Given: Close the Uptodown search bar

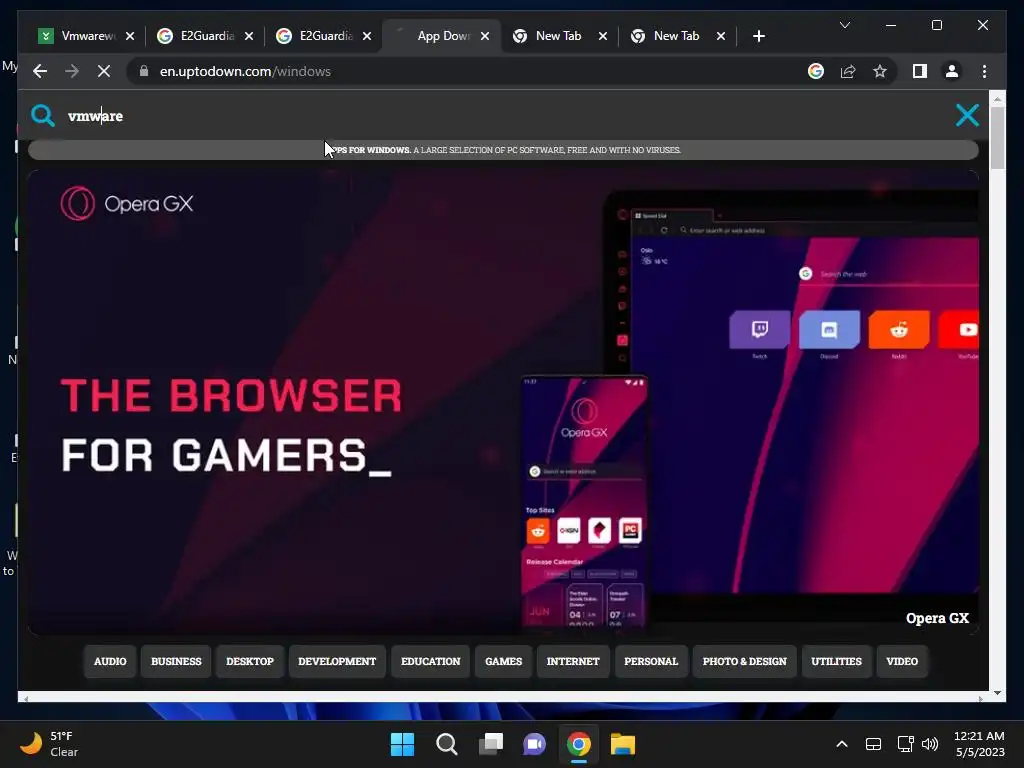Looking at the screenshot, I should pos(967,116).
